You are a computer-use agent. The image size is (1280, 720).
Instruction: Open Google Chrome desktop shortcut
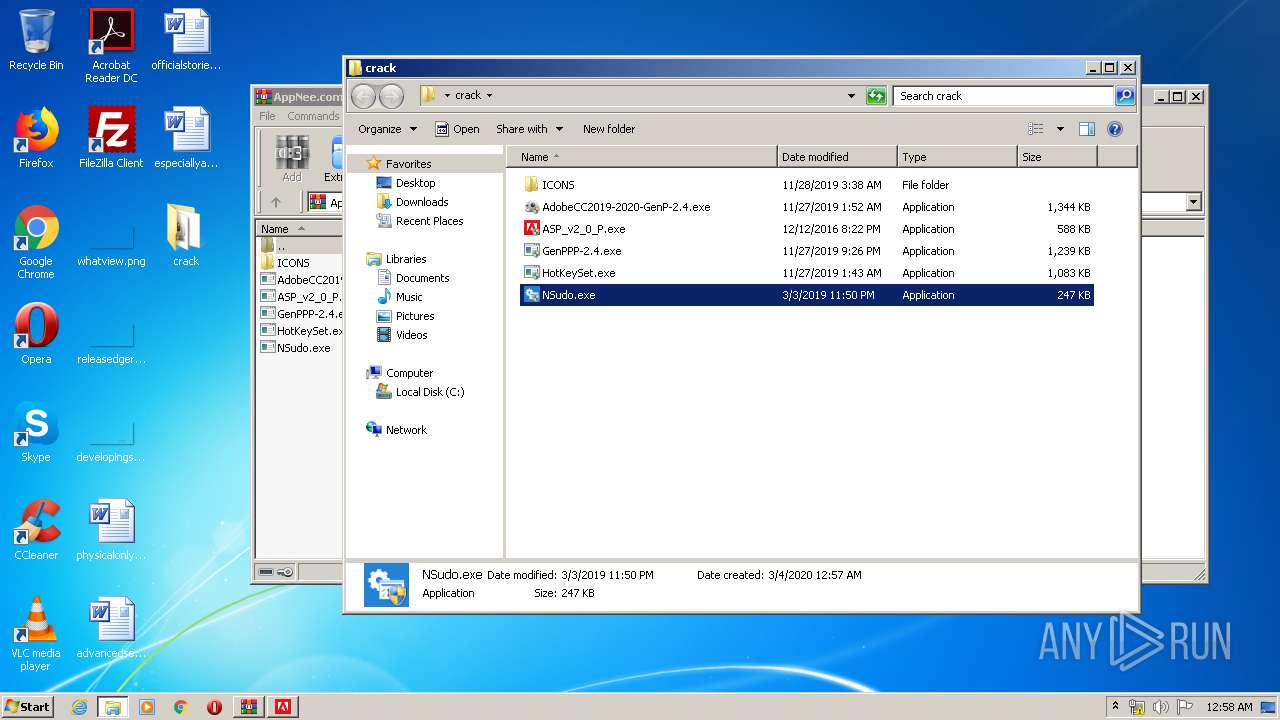click(x=36, y=242)
